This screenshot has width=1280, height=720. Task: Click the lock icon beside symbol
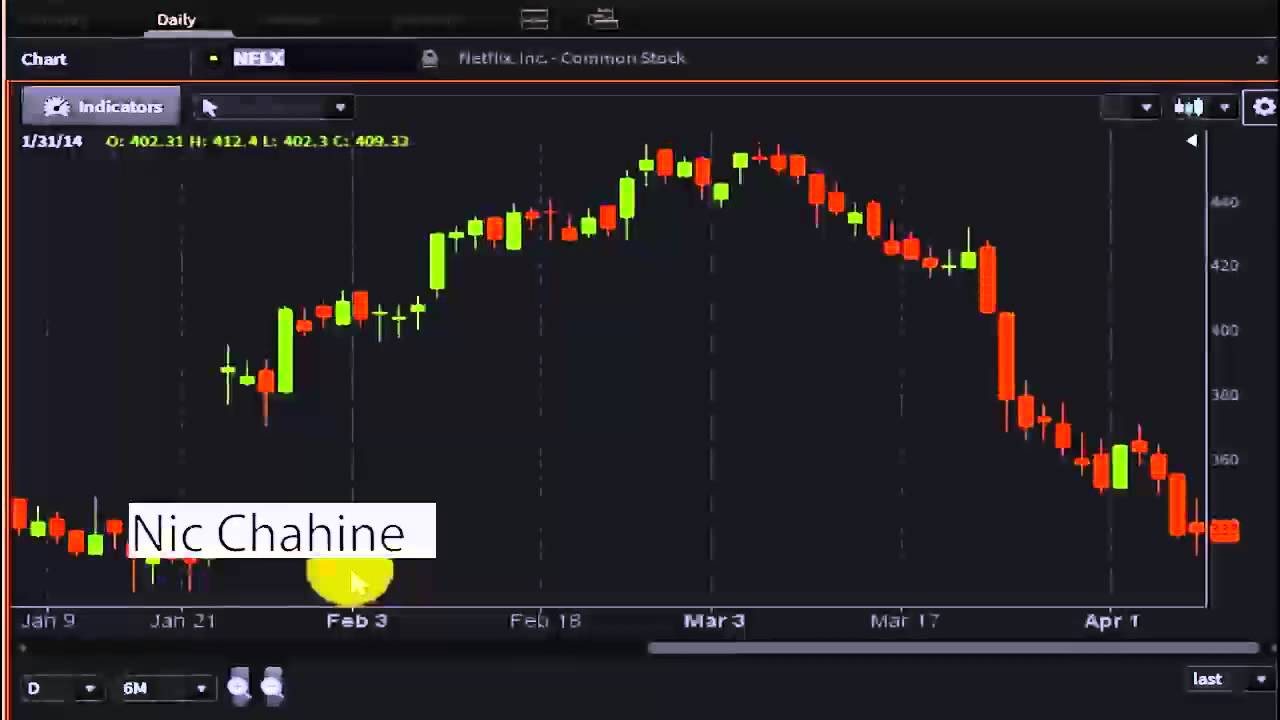(x=429, y=58)
